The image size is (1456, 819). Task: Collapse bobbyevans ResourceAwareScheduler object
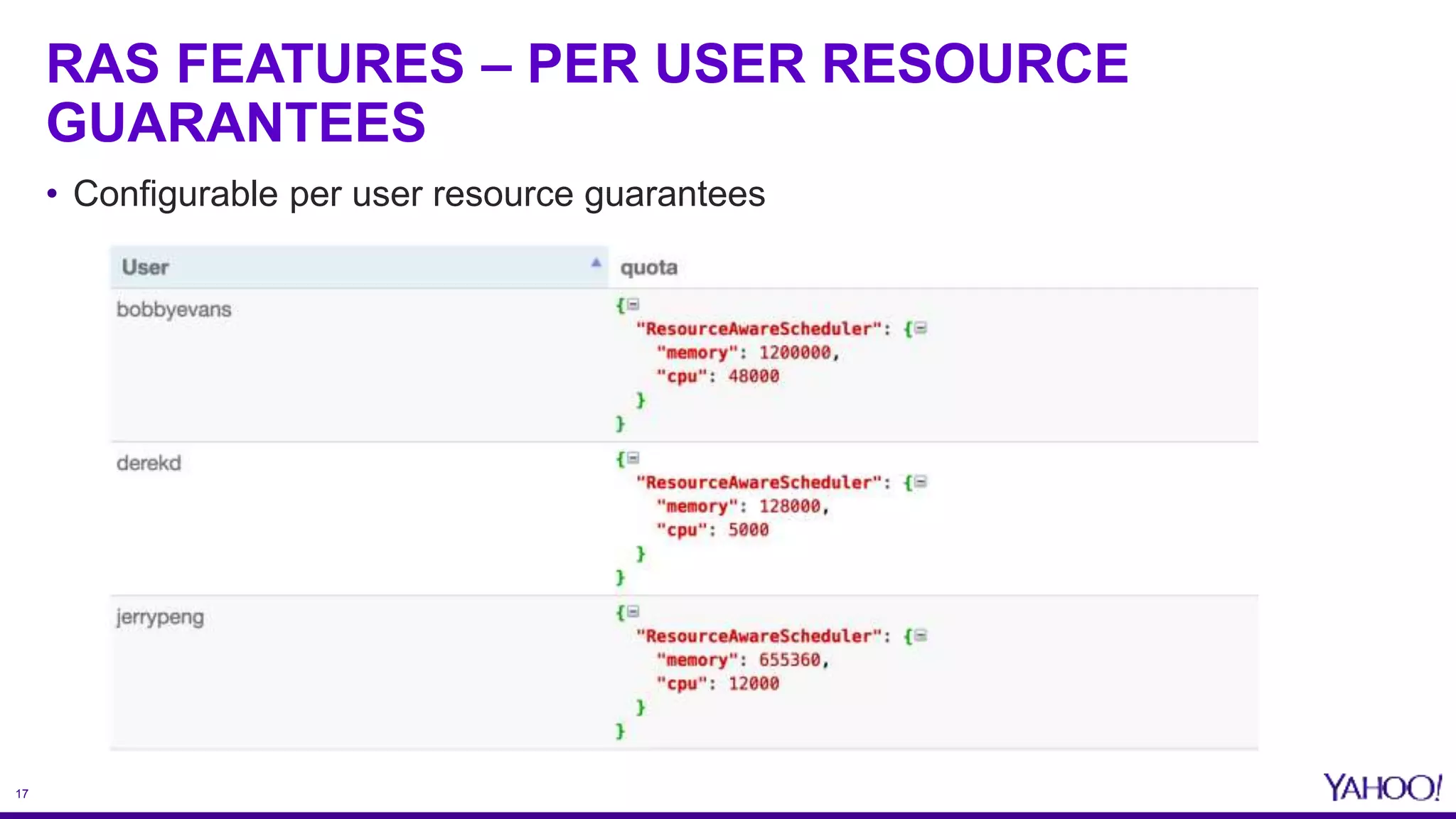click(x=921, y=328)
